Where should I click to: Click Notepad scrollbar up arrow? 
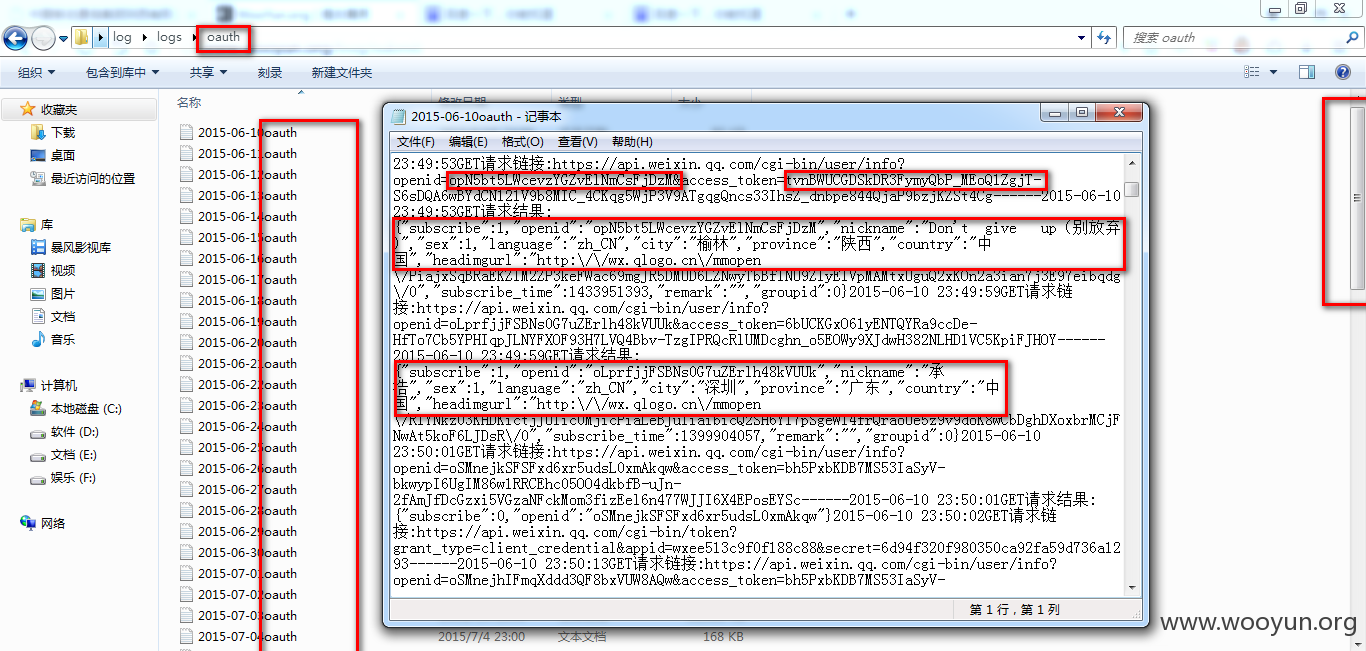coord(1131,164)
